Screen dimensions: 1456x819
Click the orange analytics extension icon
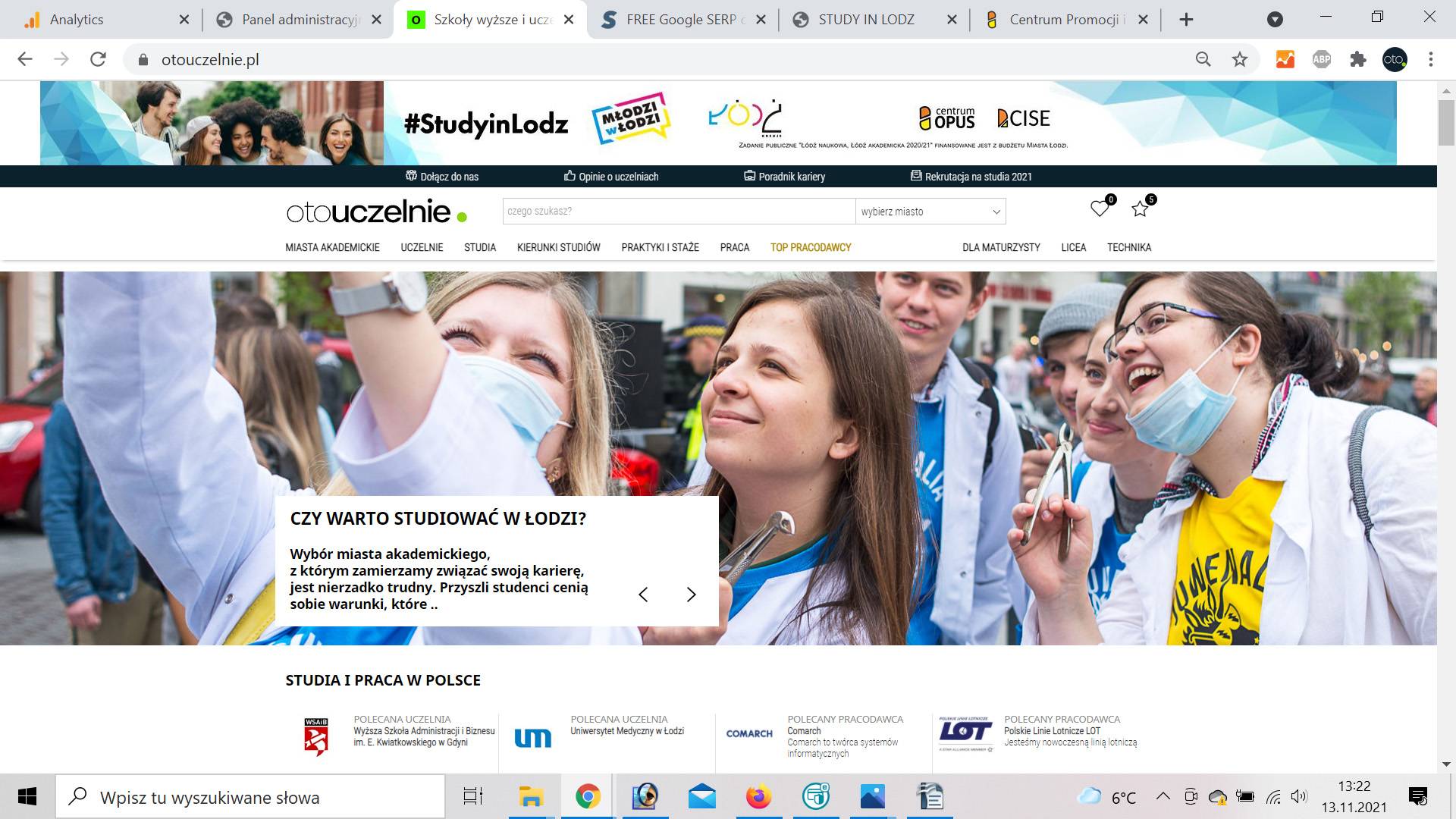(x=1285, y=59)
